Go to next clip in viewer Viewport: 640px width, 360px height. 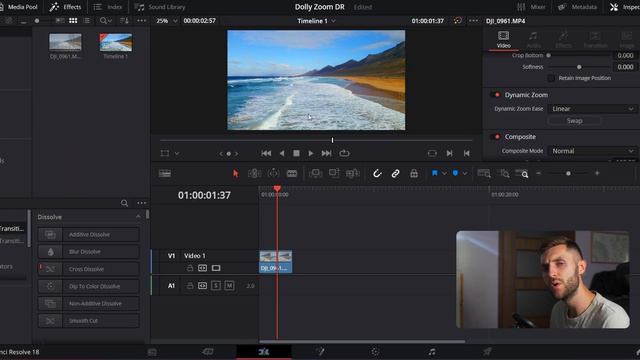[x=449, y=153]
